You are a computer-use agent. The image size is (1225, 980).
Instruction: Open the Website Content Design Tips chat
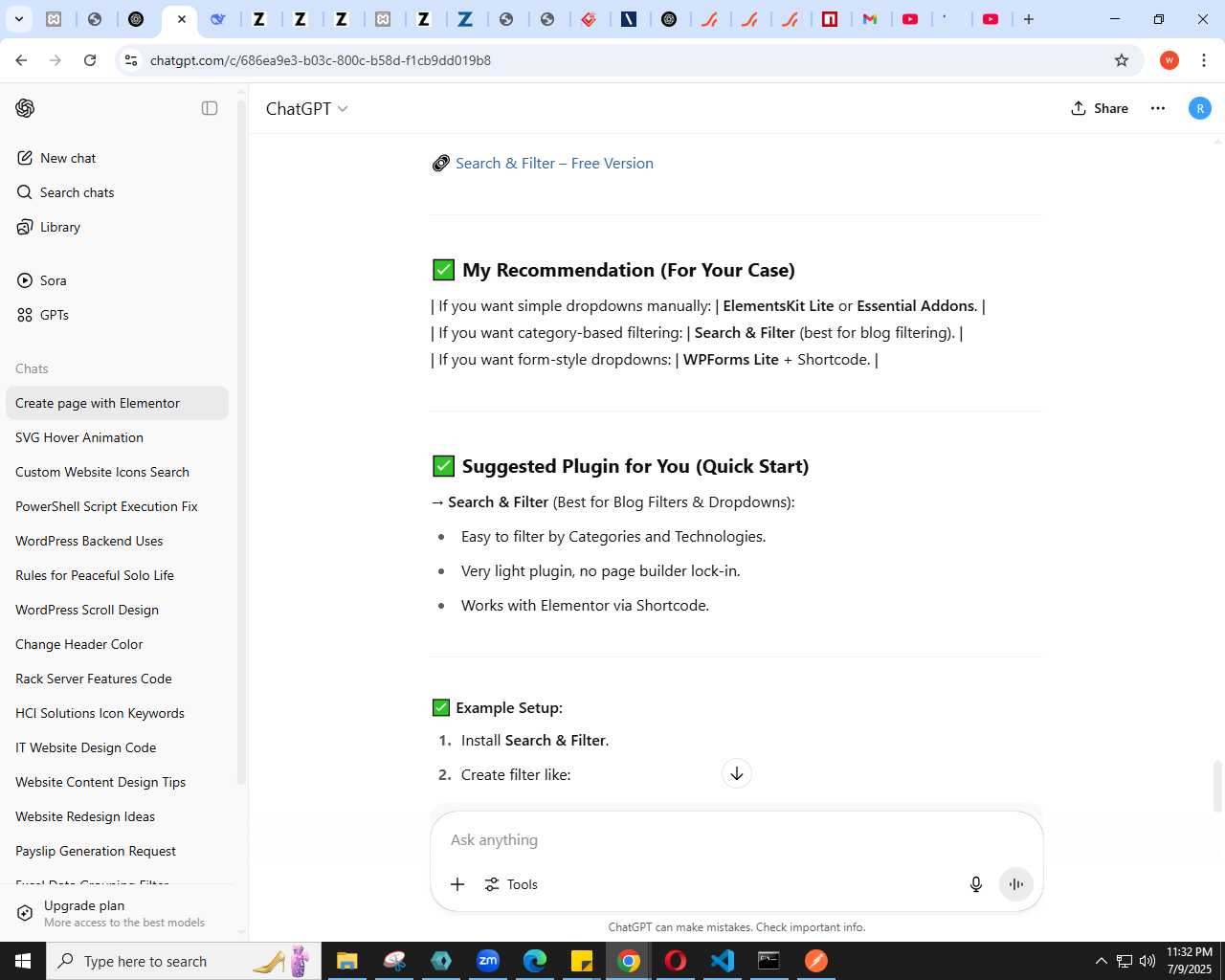coord(117,782)
